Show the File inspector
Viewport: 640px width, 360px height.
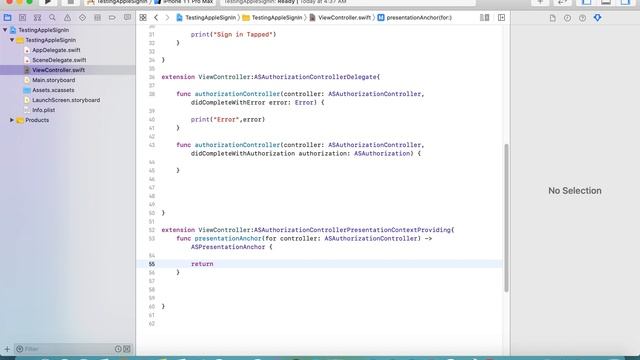coord(552,18)
